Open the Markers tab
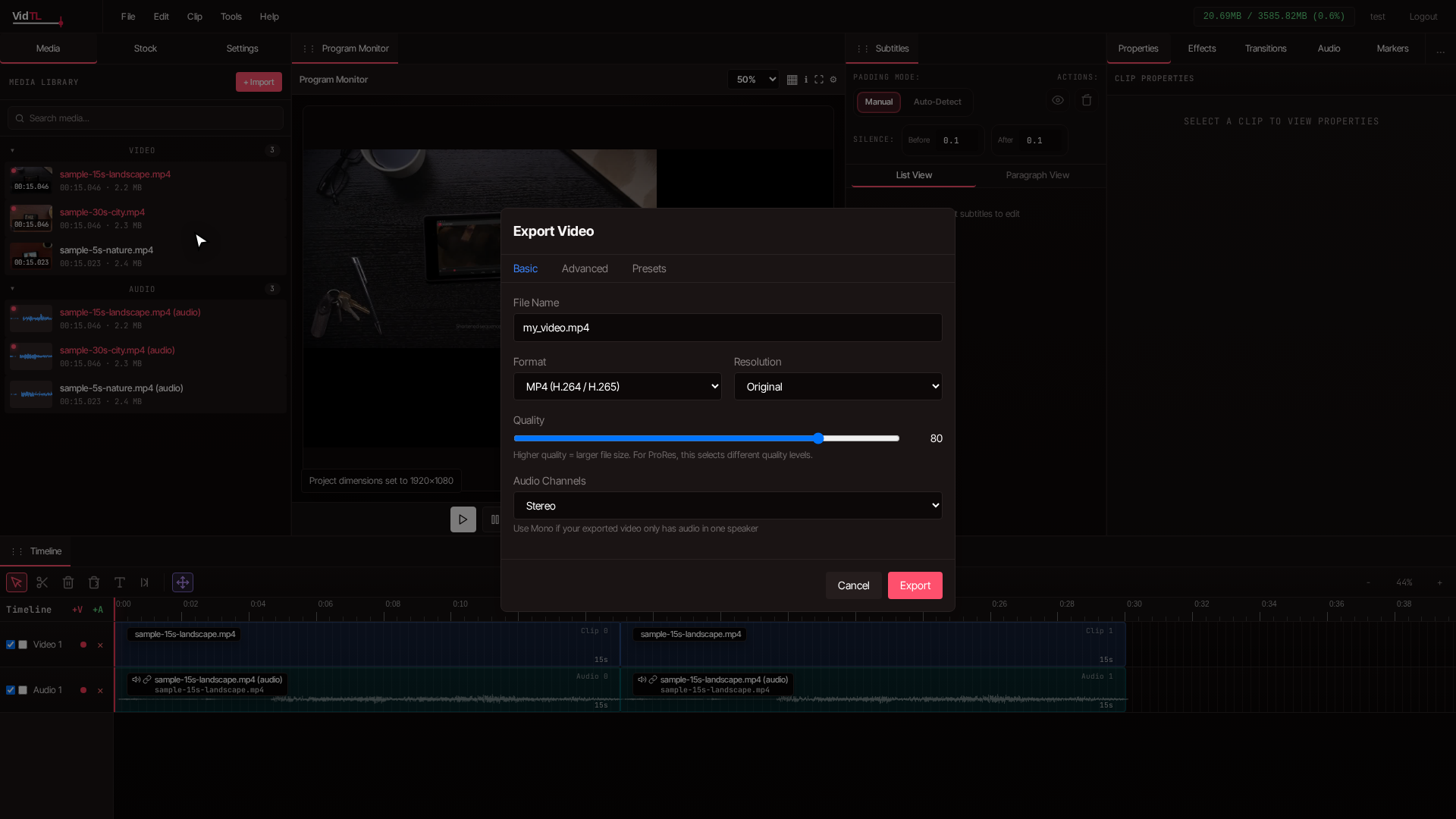Viewport: 1456px width, 819px height. (x=1393, y=49)
